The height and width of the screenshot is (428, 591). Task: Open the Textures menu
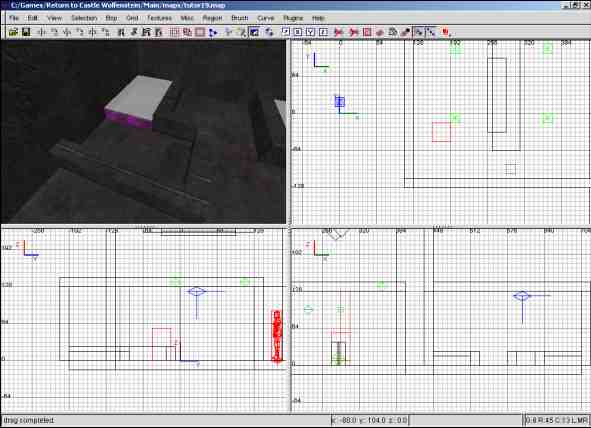pos(159,18)
